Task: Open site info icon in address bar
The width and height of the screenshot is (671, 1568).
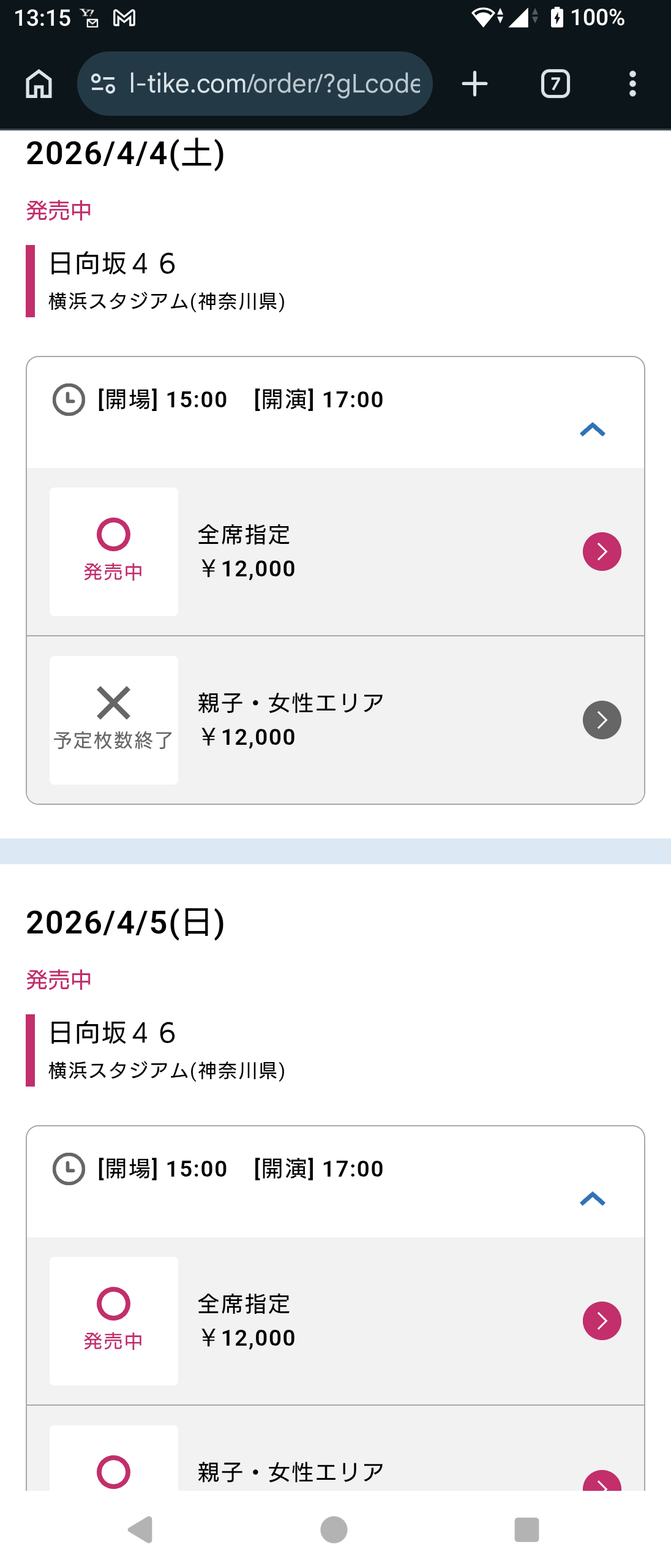Action: point(103,84)
